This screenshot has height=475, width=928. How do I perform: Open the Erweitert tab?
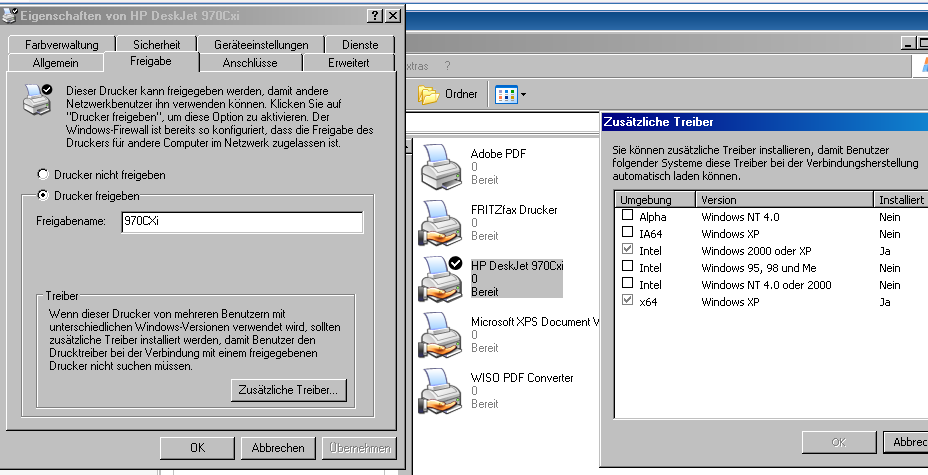click(349, 63)
